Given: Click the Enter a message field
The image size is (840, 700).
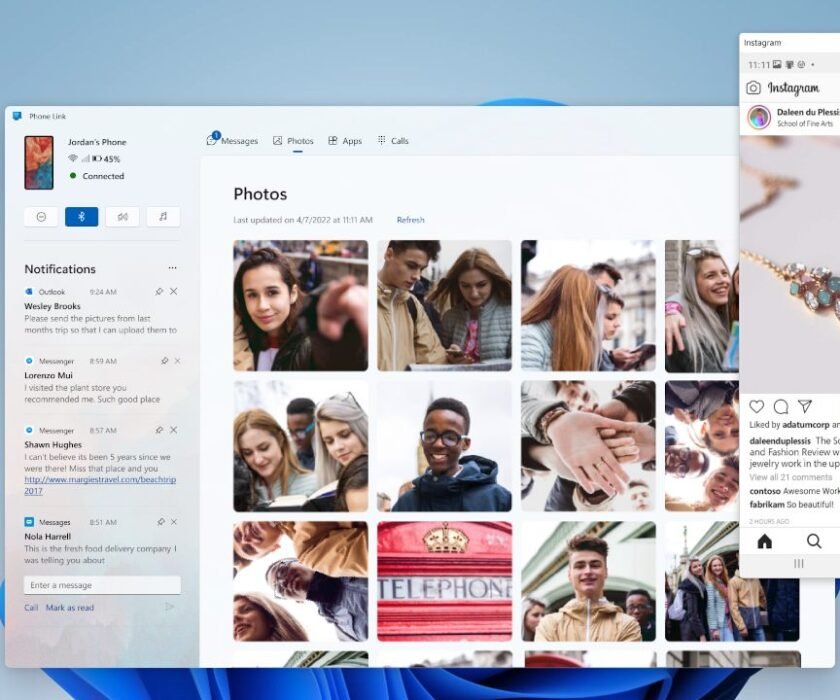Looking at the screenshot, I should pyautogui.click(x=102, y=585).
